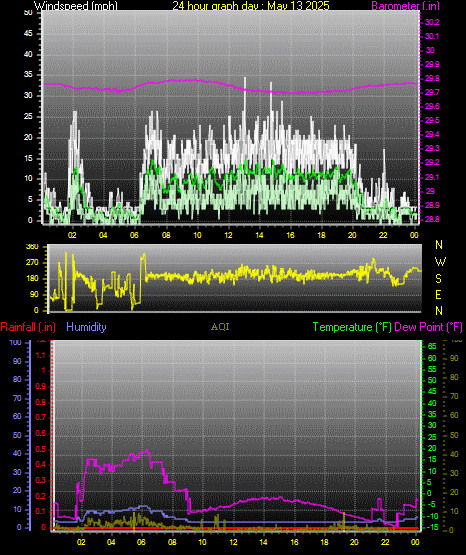Click the rainfall axis value 0.2
The height and width of the screenshot is (555, 466).
coord(41,496)
